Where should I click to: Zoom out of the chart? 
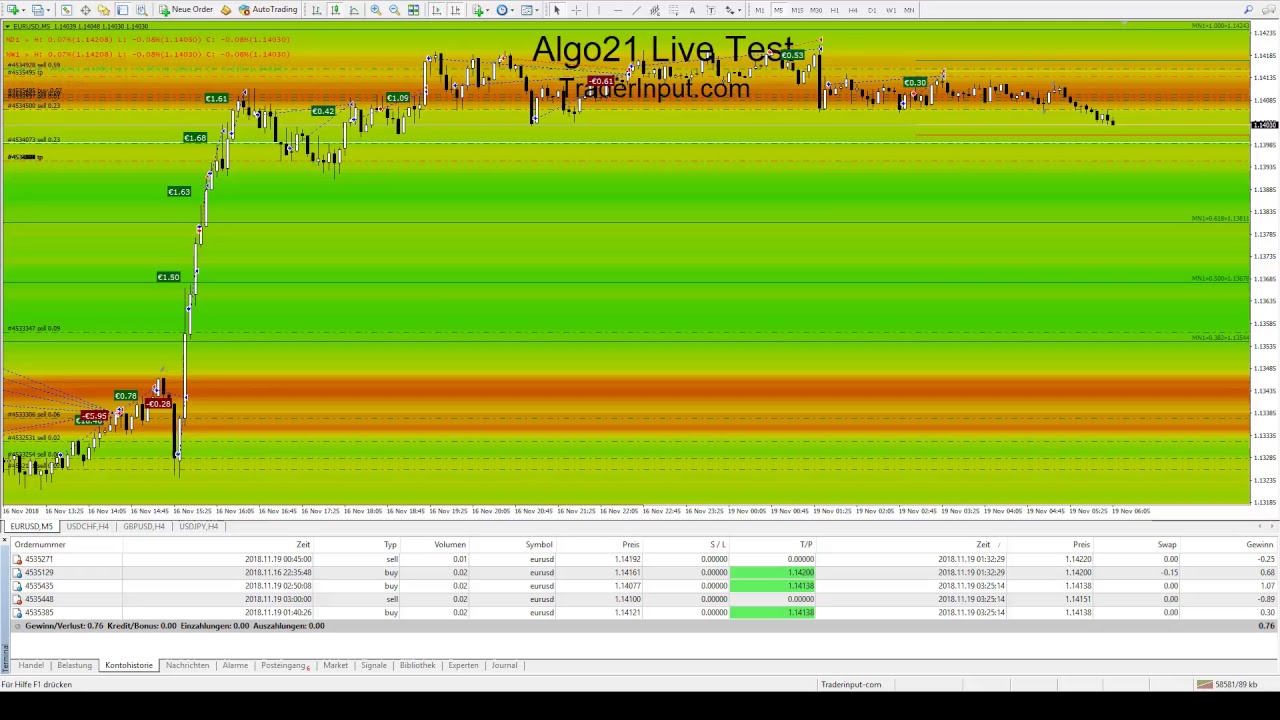[x=394, y=10]
